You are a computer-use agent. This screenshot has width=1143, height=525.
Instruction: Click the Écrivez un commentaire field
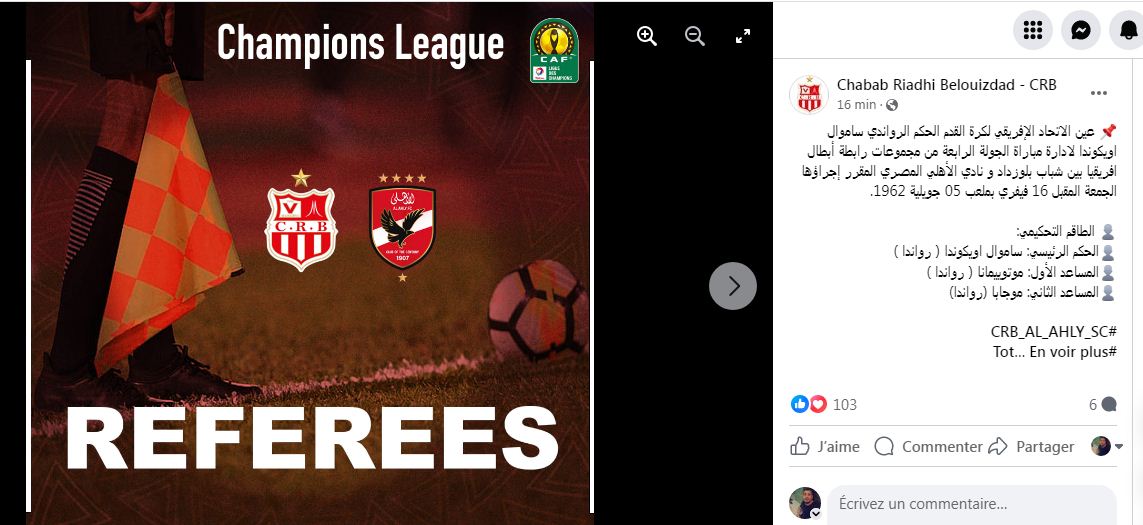[971, 504]
